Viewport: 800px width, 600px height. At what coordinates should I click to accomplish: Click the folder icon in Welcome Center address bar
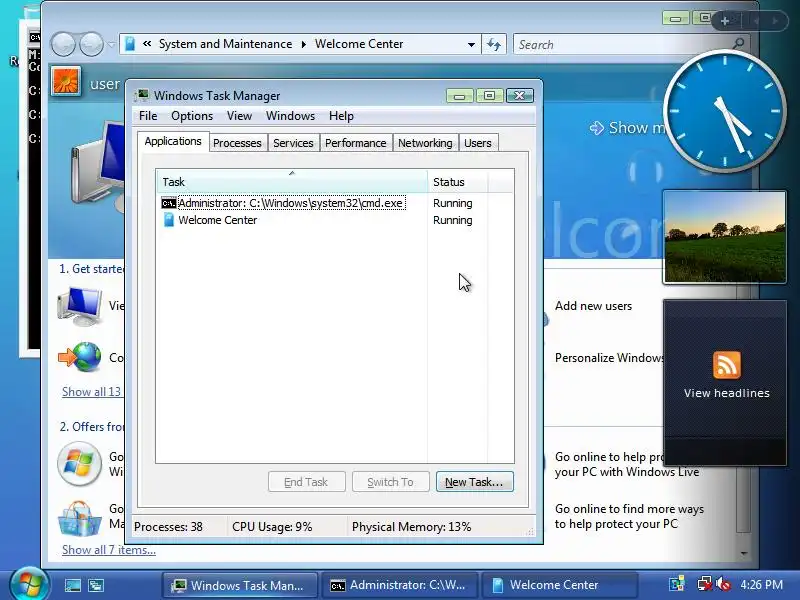(x=130, y=44)
